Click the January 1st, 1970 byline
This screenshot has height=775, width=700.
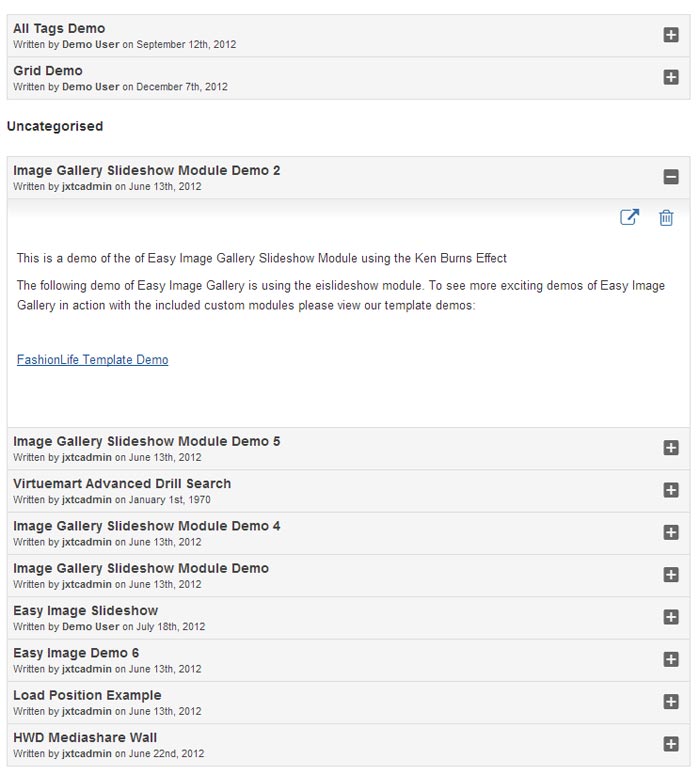(x=112, y=500)
